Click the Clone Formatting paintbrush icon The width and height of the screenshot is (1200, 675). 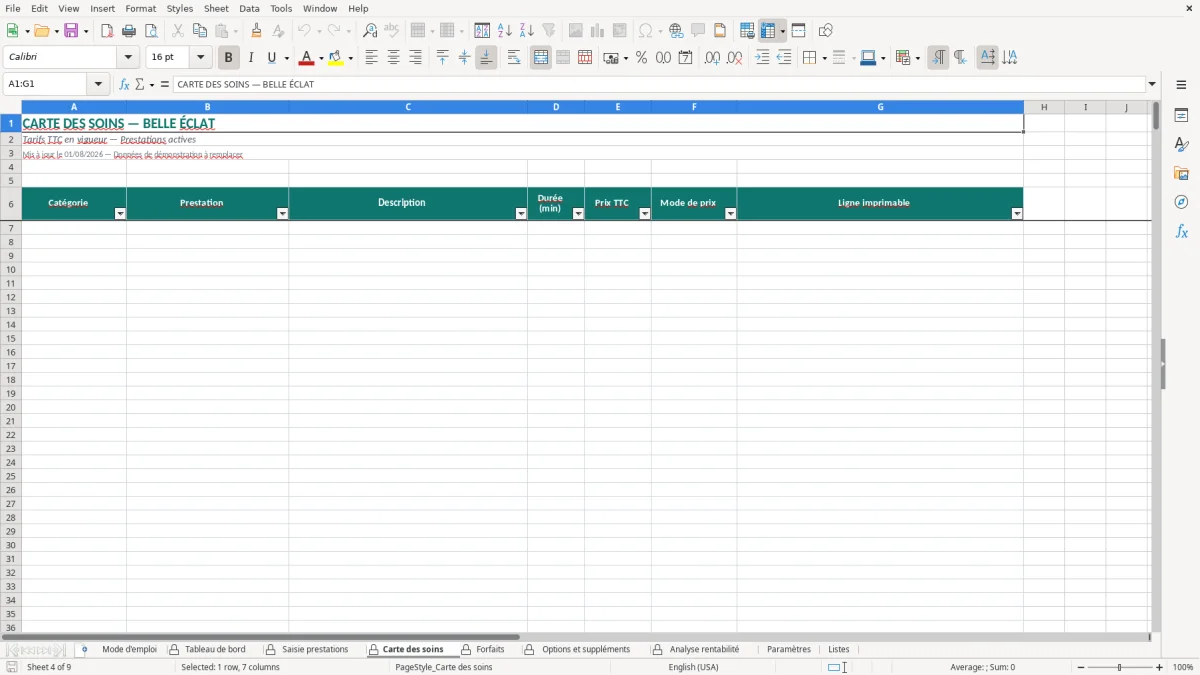256,31
